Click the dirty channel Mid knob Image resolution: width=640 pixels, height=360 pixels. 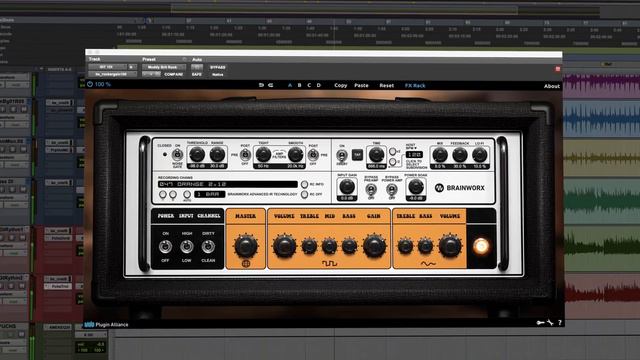(x=329, y=246)
